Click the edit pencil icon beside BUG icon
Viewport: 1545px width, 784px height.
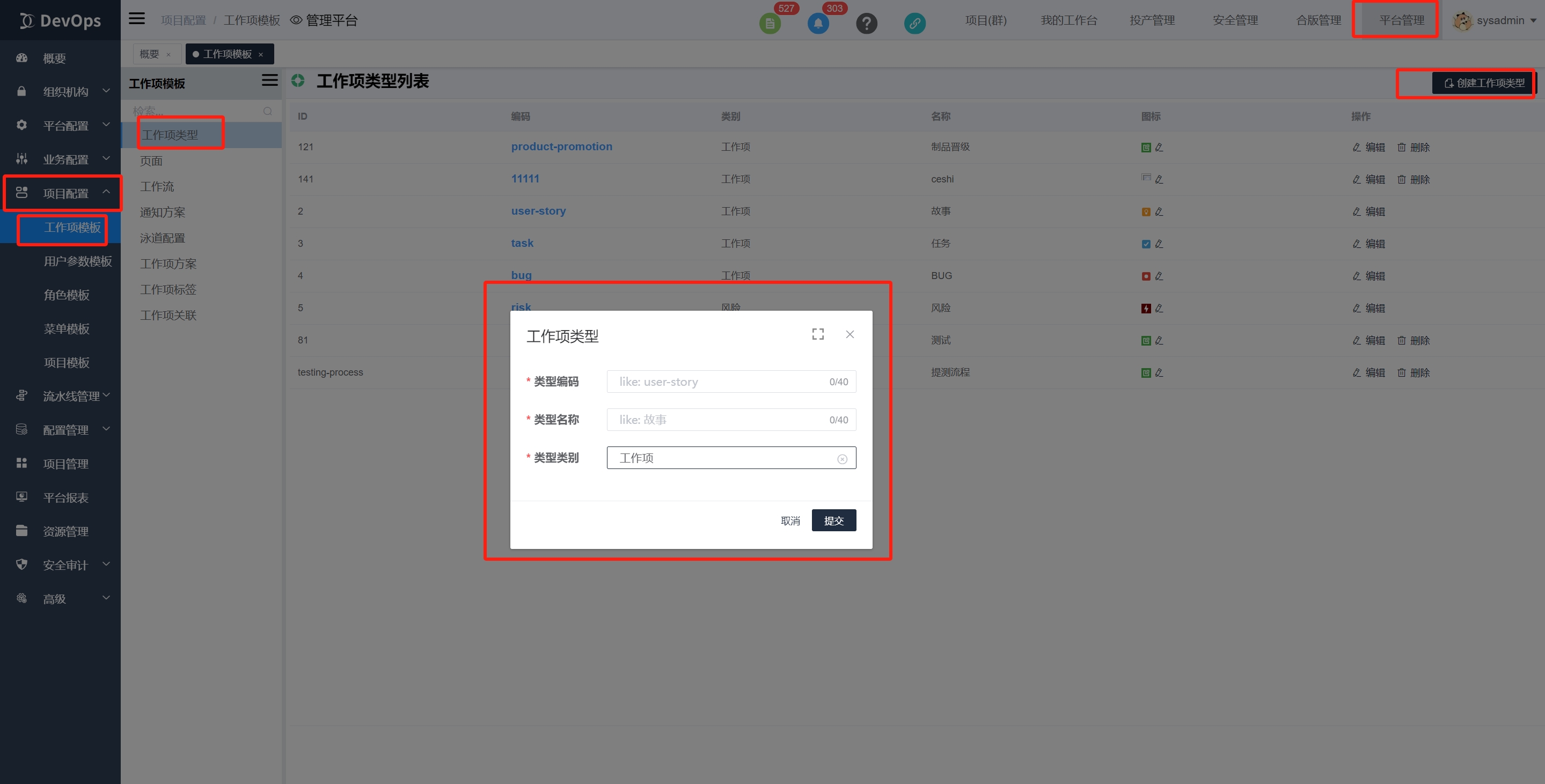click(1159, 276)
